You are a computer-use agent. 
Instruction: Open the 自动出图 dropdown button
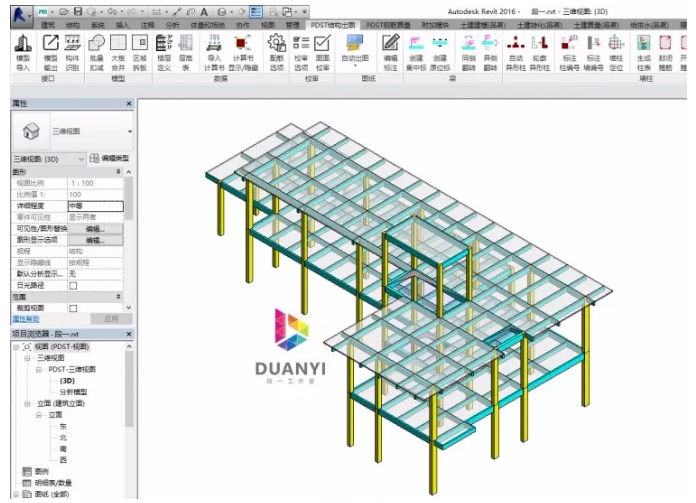tap(355, 50)
